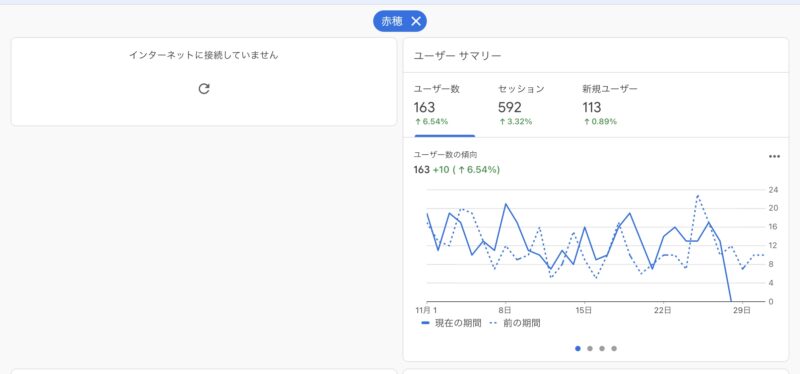Go to fourth carousel dot
This screenshot has height=374, width=800.
pos(614,348)
